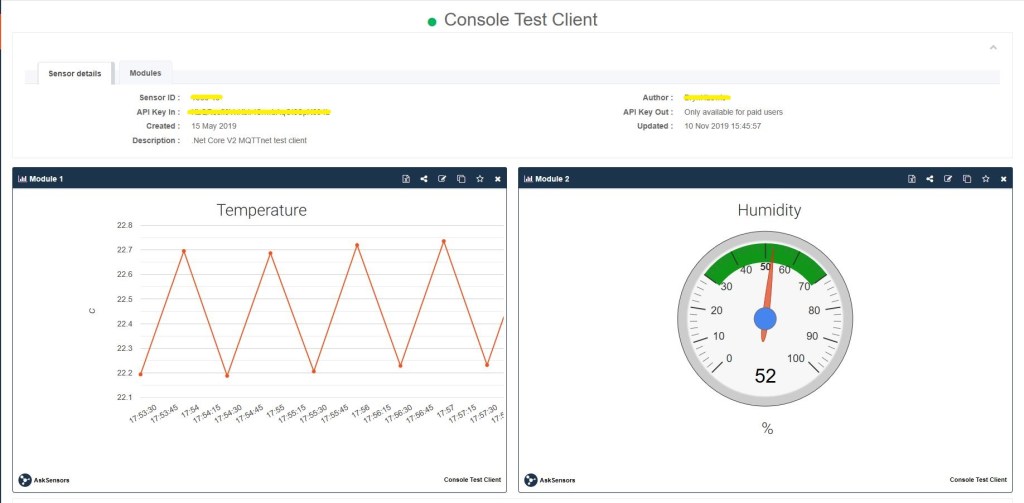Share Module 2 using the share icon
1024x503 pixels.
930,179
